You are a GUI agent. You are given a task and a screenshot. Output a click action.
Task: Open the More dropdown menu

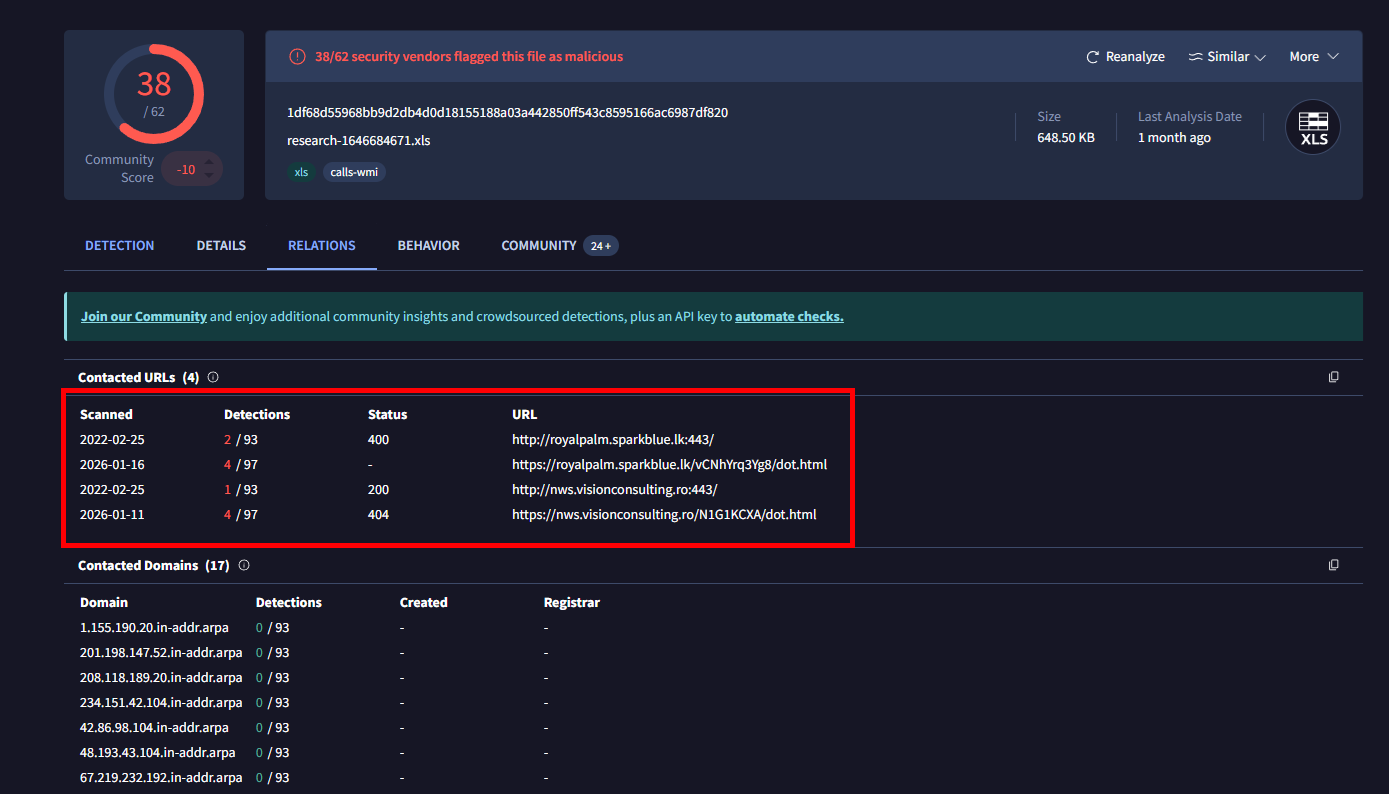pyautogui.click(x=1313, y=57)
